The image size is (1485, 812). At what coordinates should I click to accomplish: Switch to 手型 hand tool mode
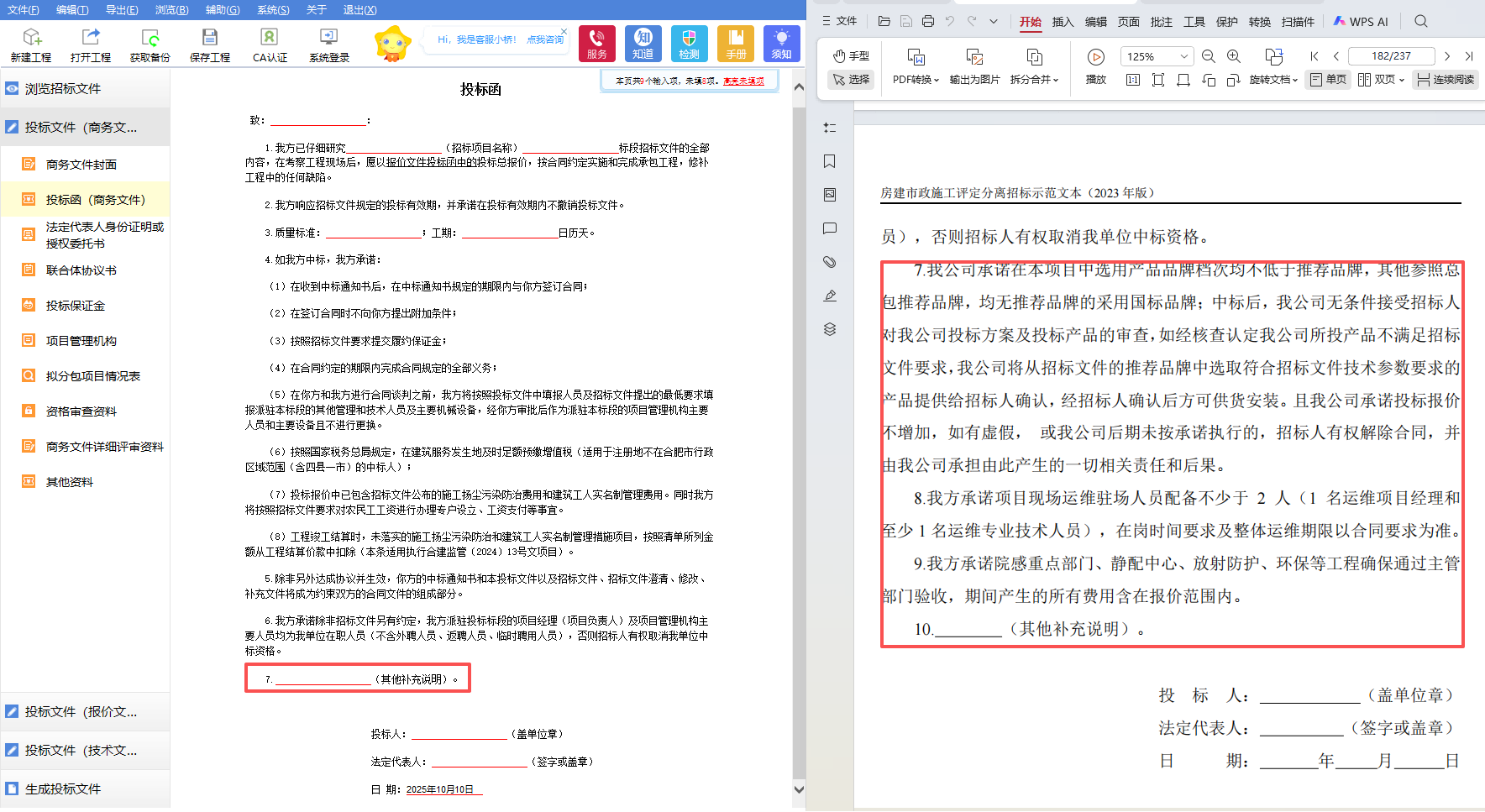tap(852, 56)
